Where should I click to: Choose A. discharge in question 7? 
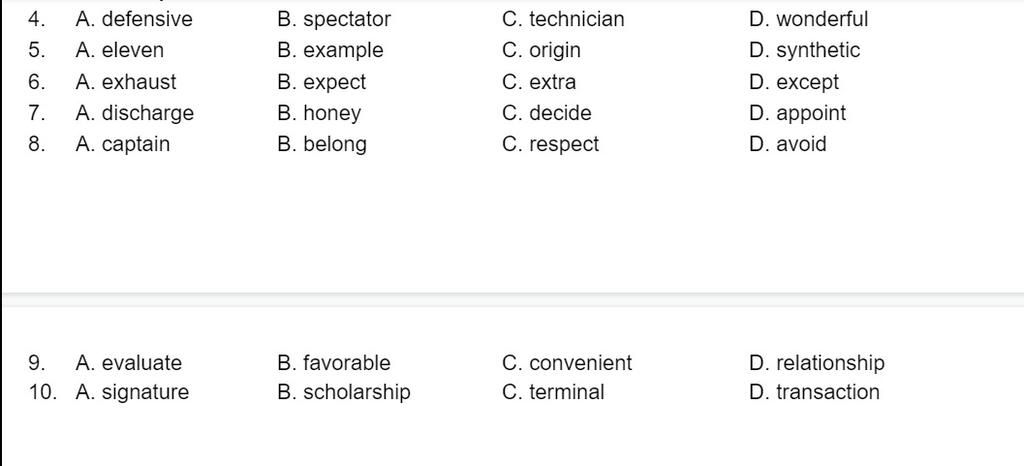(x=135, y=114)
